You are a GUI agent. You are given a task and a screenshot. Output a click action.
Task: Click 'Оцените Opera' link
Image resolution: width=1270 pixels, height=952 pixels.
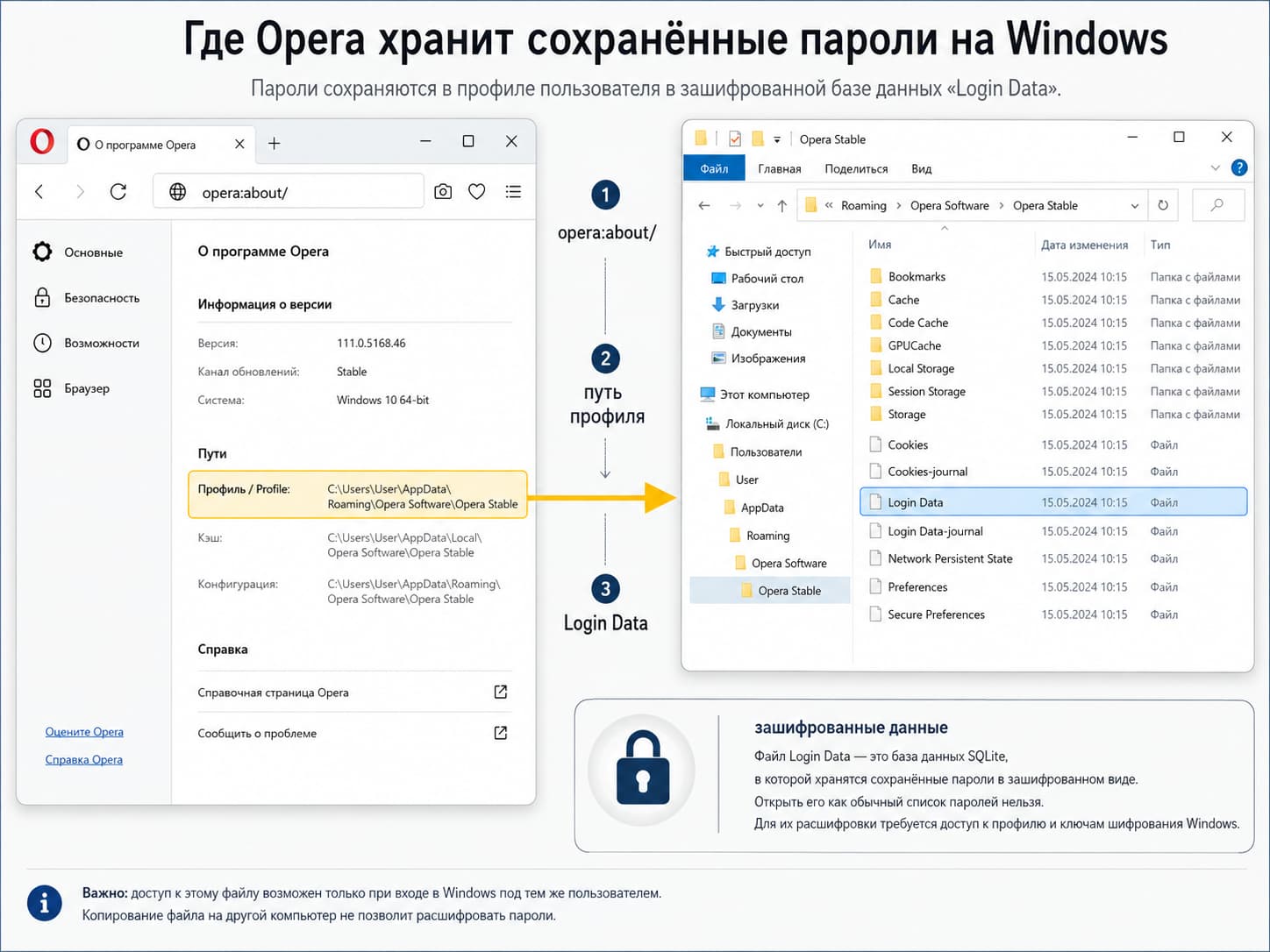click(84, 732)
